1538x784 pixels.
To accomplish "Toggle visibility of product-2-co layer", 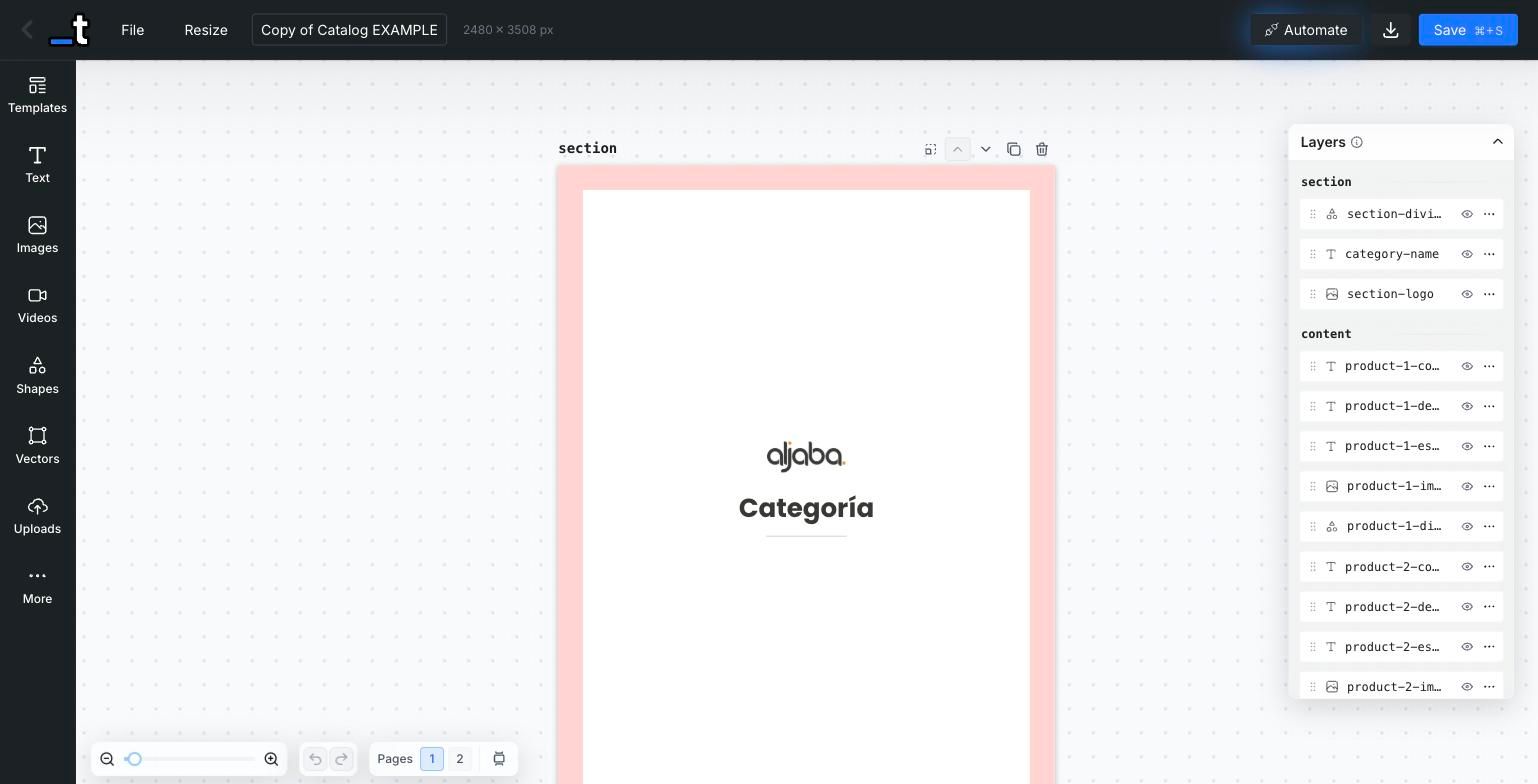I will [x=1467, y=567].
